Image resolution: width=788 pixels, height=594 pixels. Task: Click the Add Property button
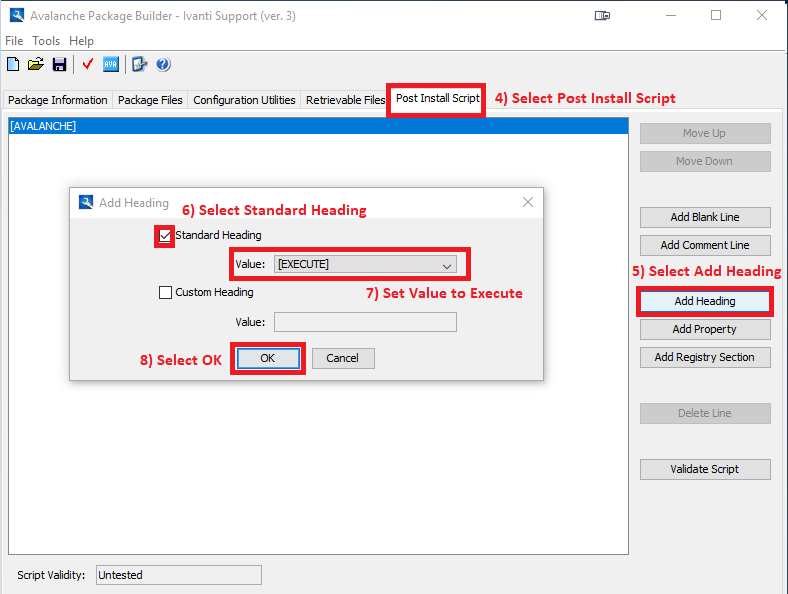(x=705, y=329)
